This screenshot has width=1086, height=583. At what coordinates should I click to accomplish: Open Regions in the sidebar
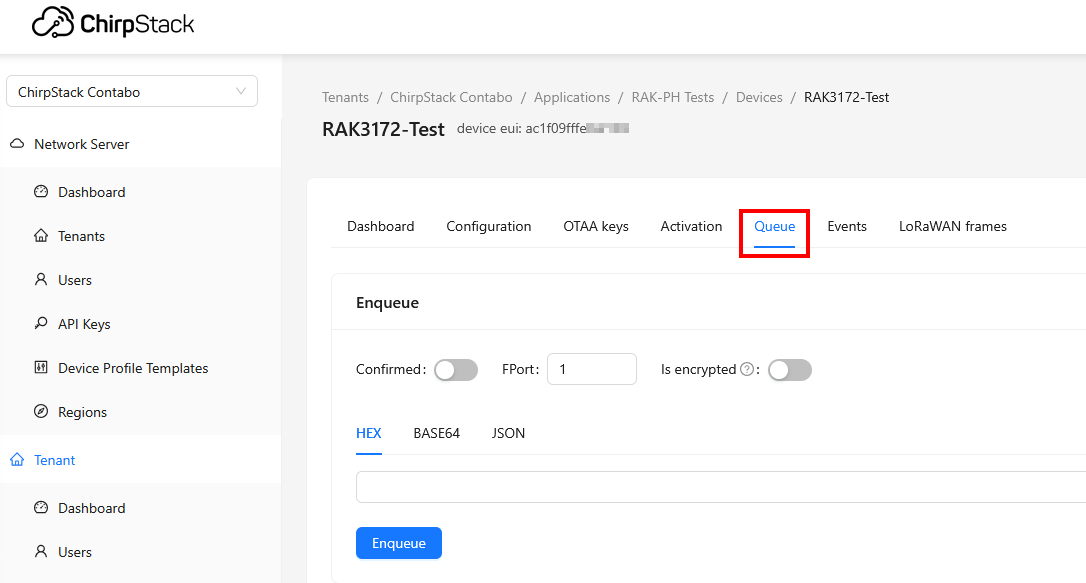[x=82, y=412]
